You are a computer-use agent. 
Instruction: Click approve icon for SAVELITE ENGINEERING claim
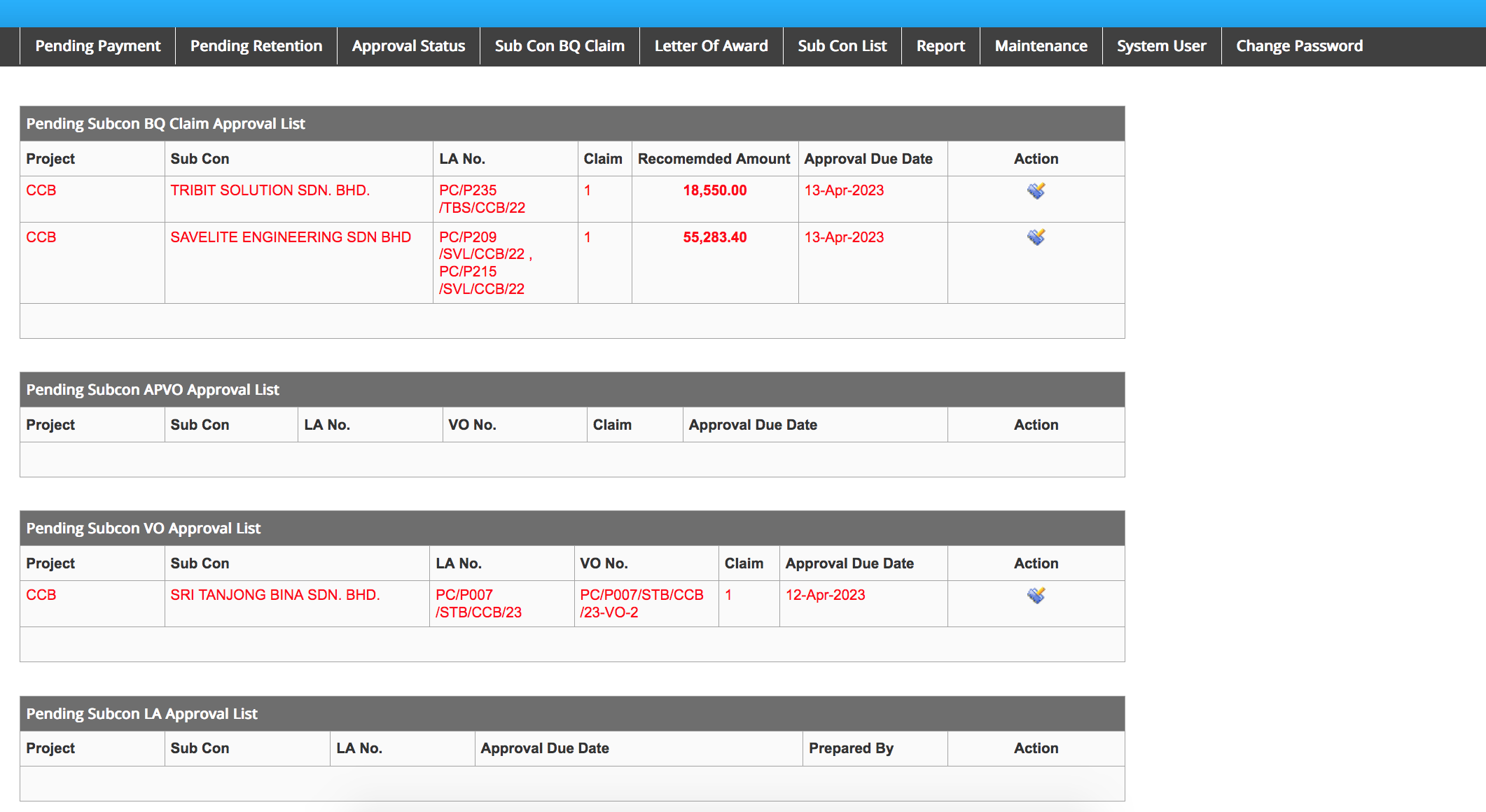[1036, 237]
